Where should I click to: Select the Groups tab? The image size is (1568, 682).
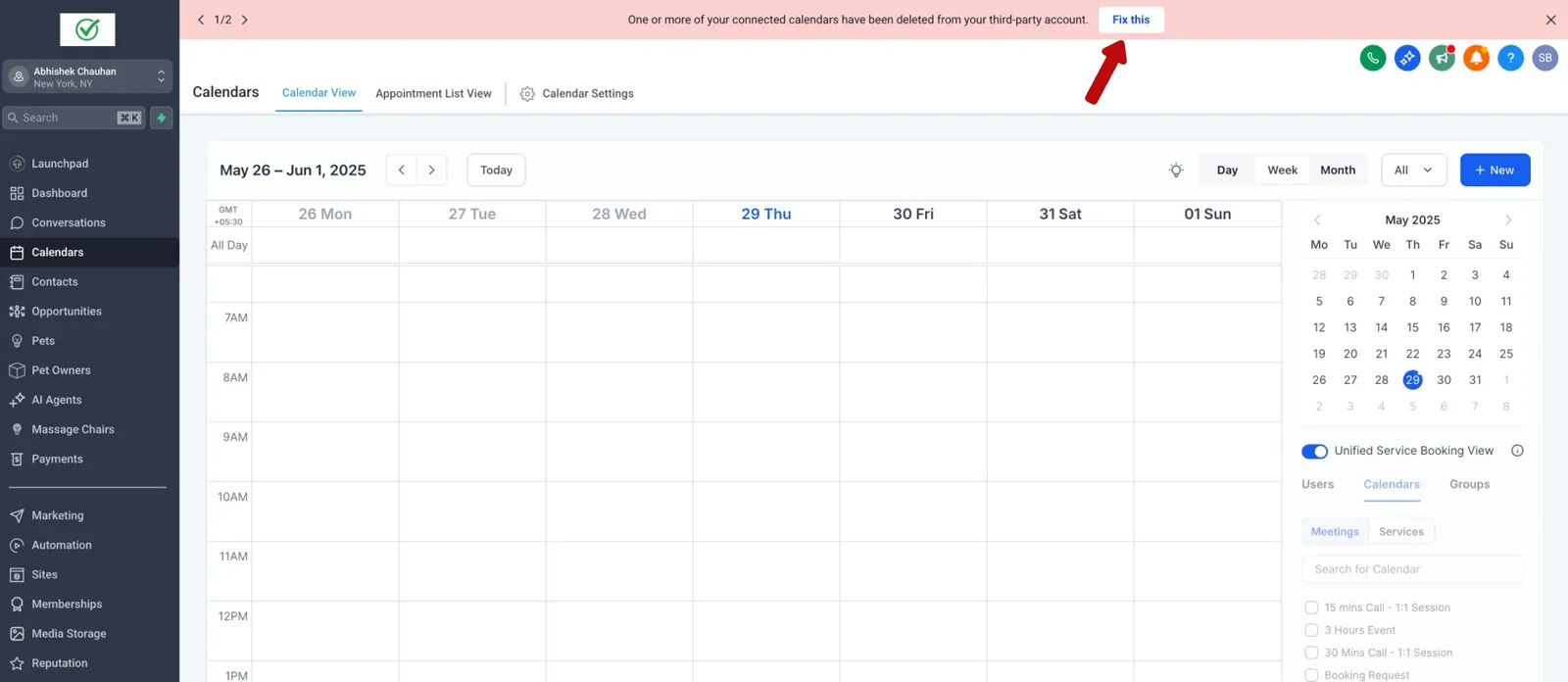1469,484
